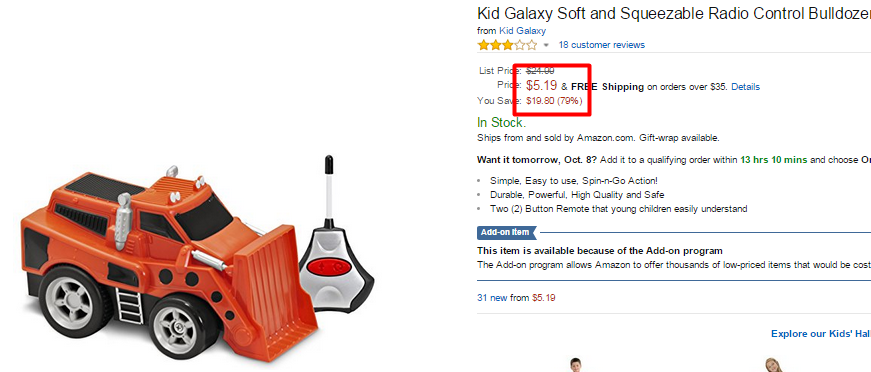Click the star rating icon
The height and width of the screenshot is (372, 871).
point(507,45)
